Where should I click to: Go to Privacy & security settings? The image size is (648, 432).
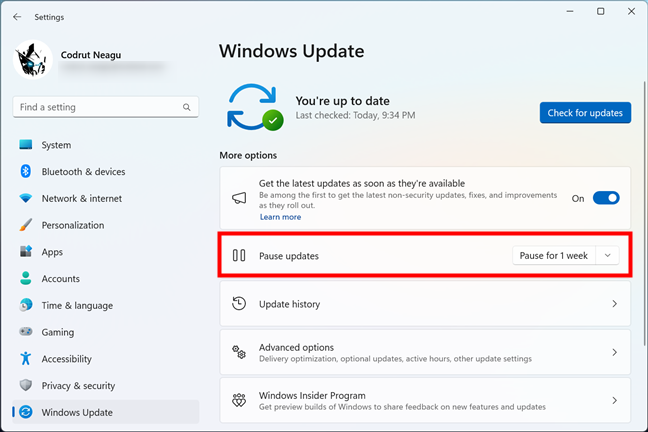105,386
